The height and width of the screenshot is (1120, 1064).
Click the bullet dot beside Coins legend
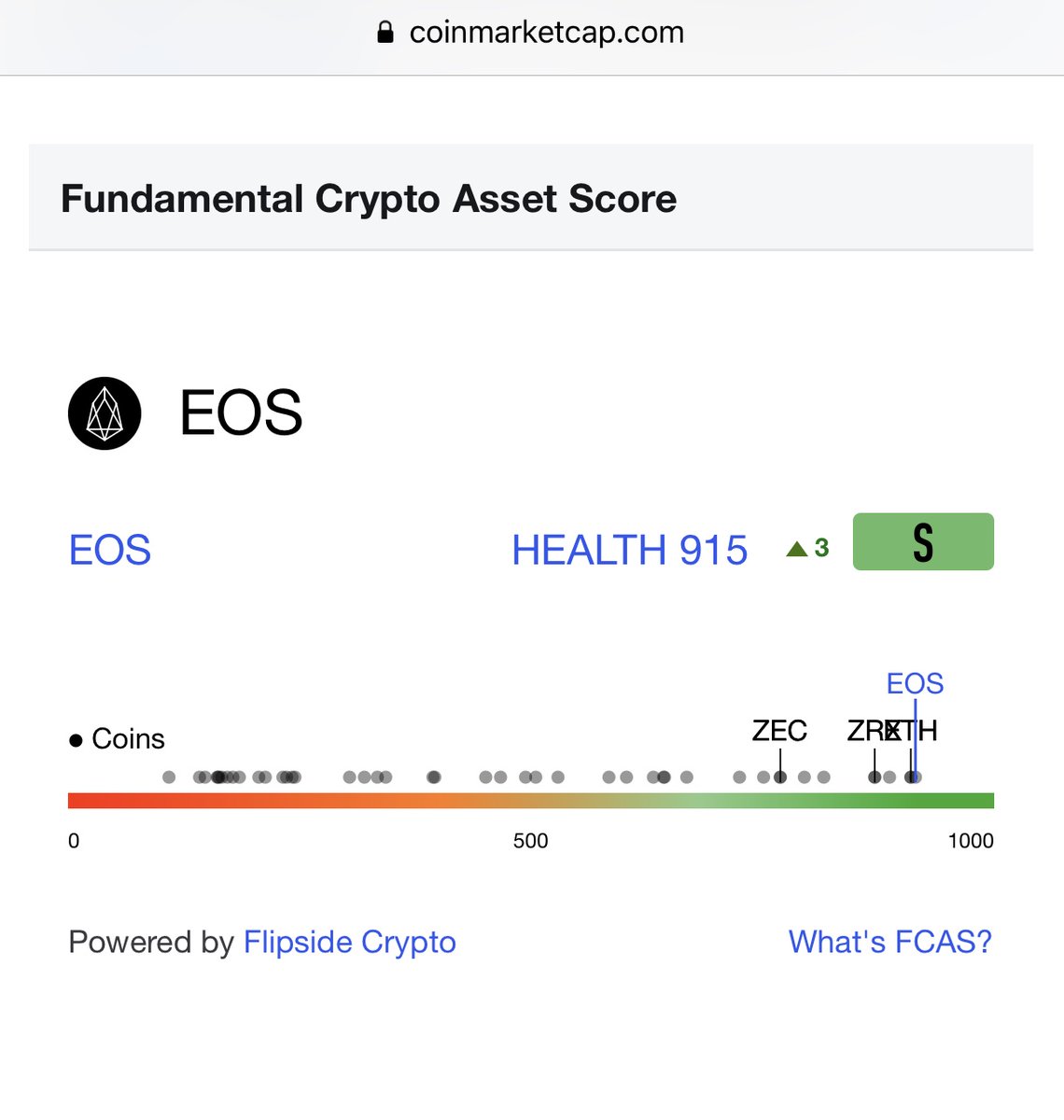click(76, 741)
